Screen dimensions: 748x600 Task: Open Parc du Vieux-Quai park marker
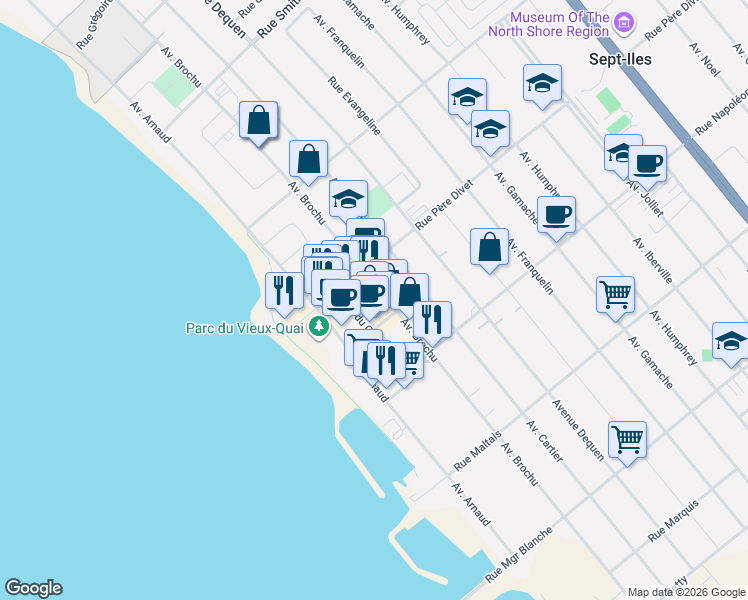pyautogui.click(x=319, y=328)
